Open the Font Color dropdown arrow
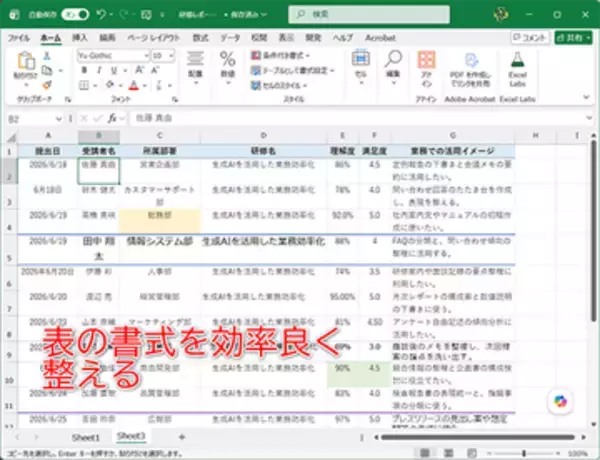This screenshot has width=600, height=460. [x=145, y=85]
